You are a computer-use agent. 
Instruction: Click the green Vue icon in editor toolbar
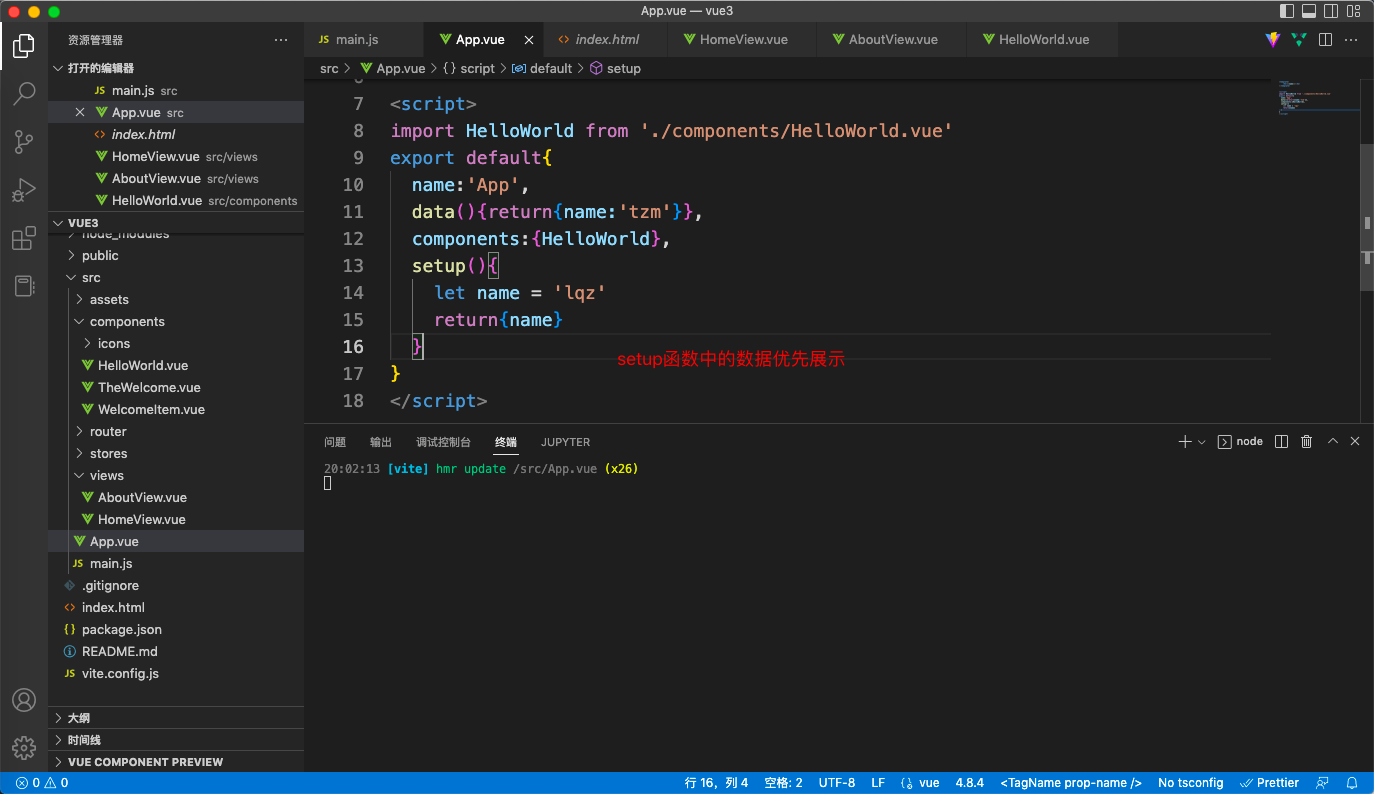(x=1299, y=40)
